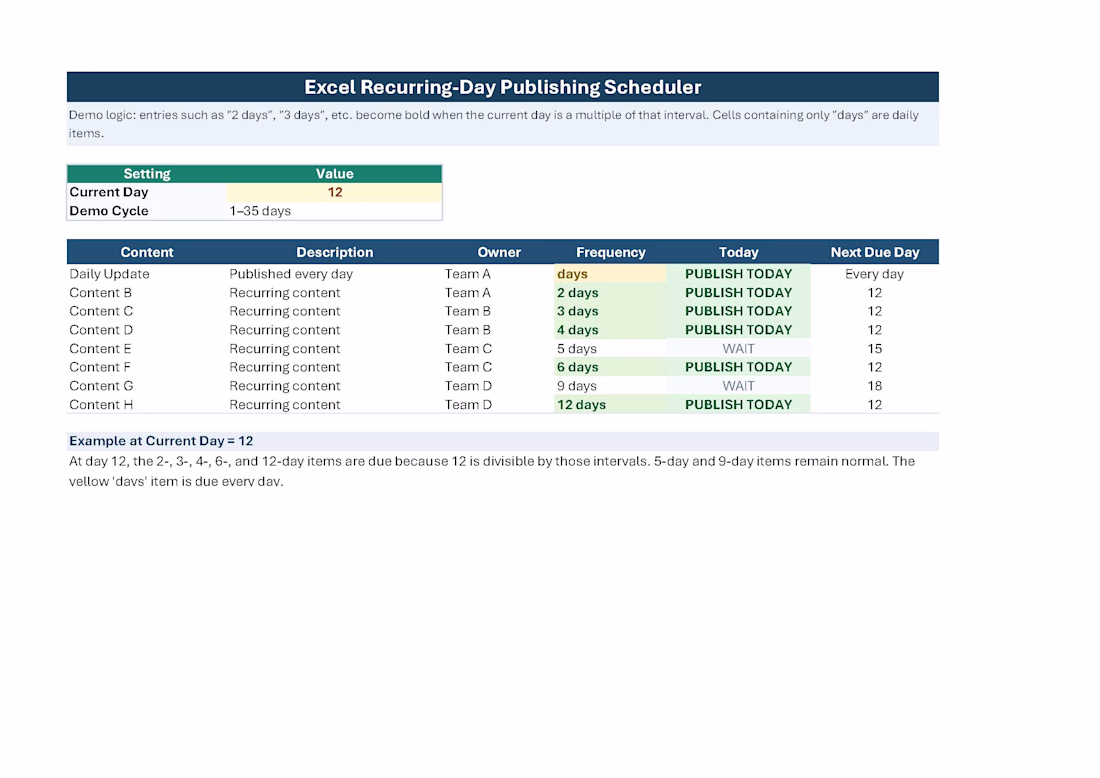Click the 'Description' column header
1100x778 pixels.
[335, 253]
